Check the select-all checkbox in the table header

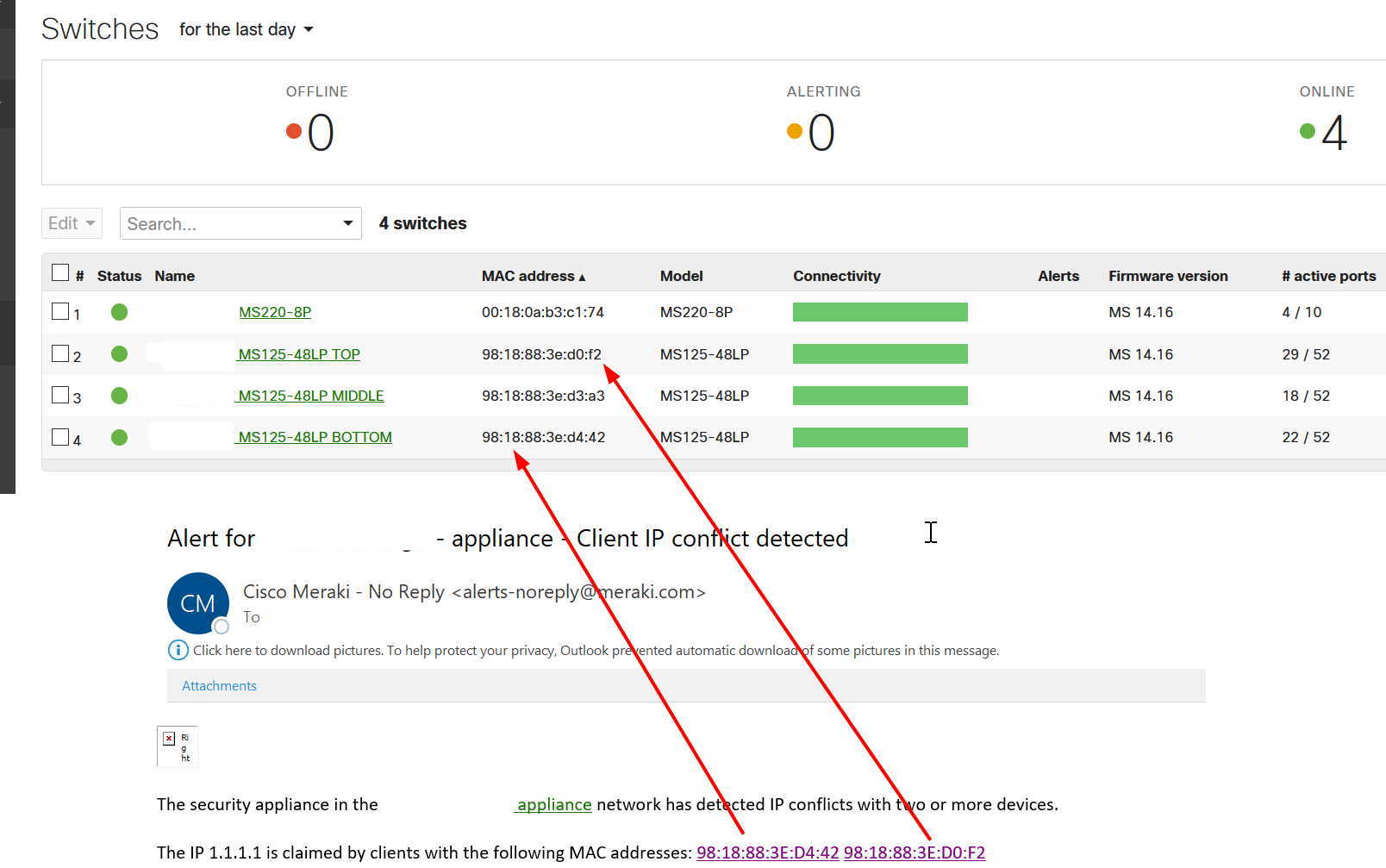[x=60, y=272]
